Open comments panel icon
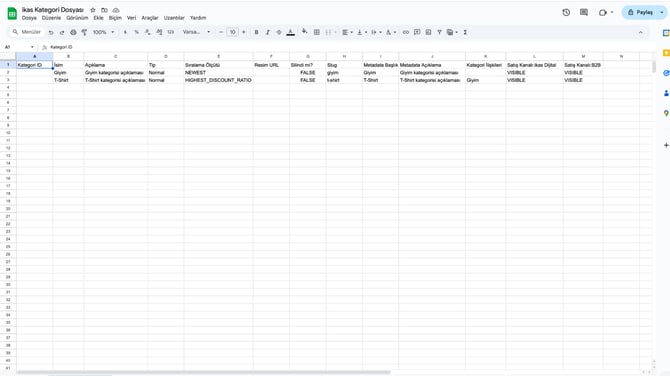 [x=584, y=12]
